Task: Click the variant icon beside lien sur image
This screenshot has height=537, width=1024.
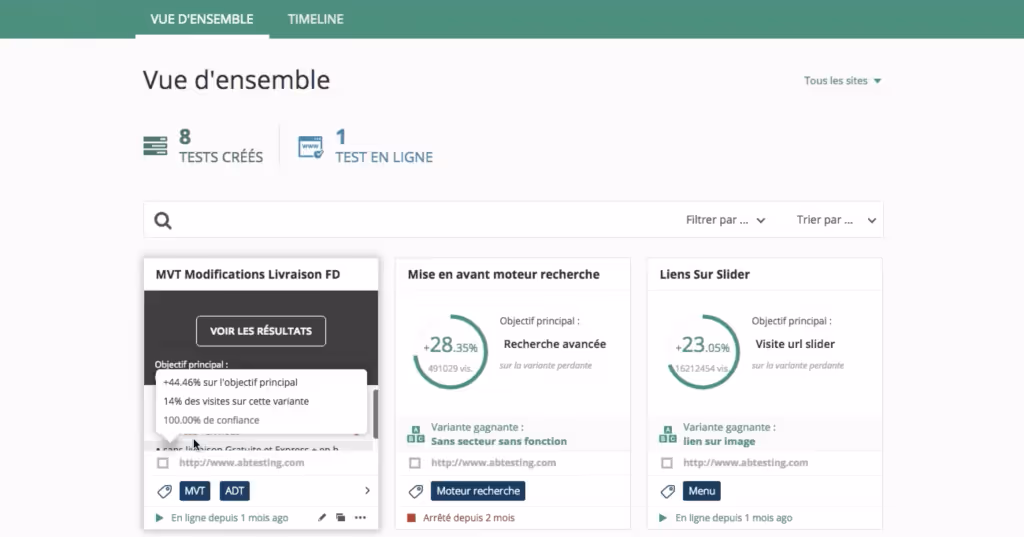Action: [x=667, y=434]
